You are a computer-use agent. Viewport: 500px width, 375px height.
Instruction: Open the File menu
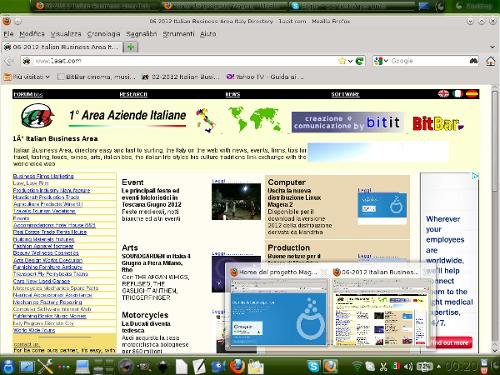pyautogui.click(x=8, y=34)
